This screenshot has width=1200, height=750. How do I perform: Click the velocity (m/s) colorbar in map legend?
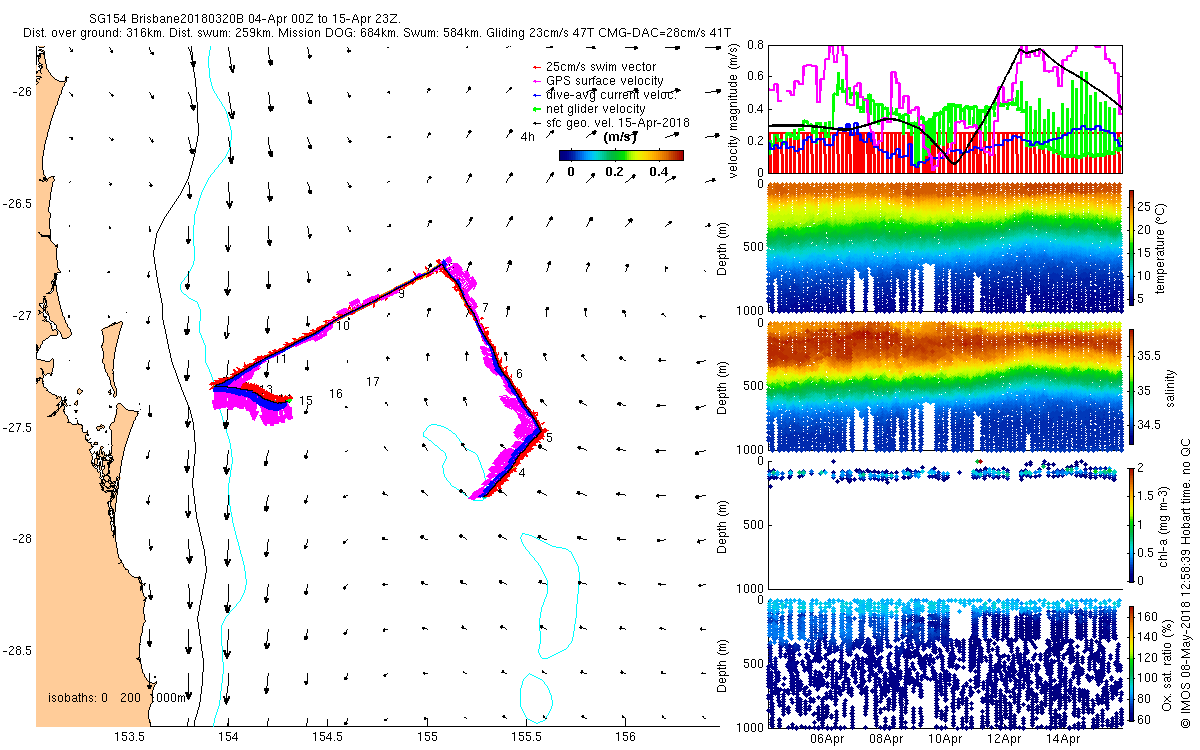pyautogui.click(x=621, y=155)
